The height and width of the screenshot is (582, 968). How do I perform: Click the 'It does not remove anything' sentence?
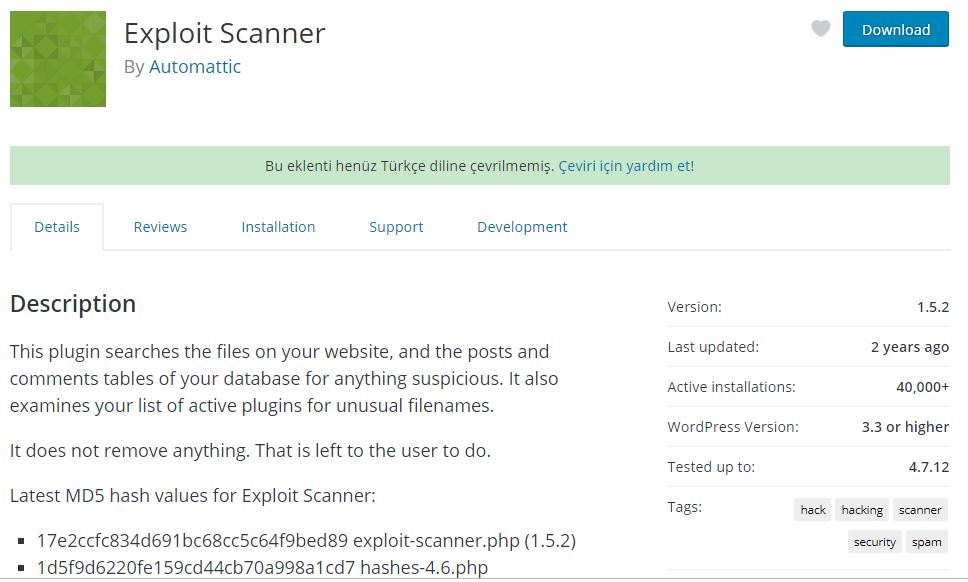[250, 451]
